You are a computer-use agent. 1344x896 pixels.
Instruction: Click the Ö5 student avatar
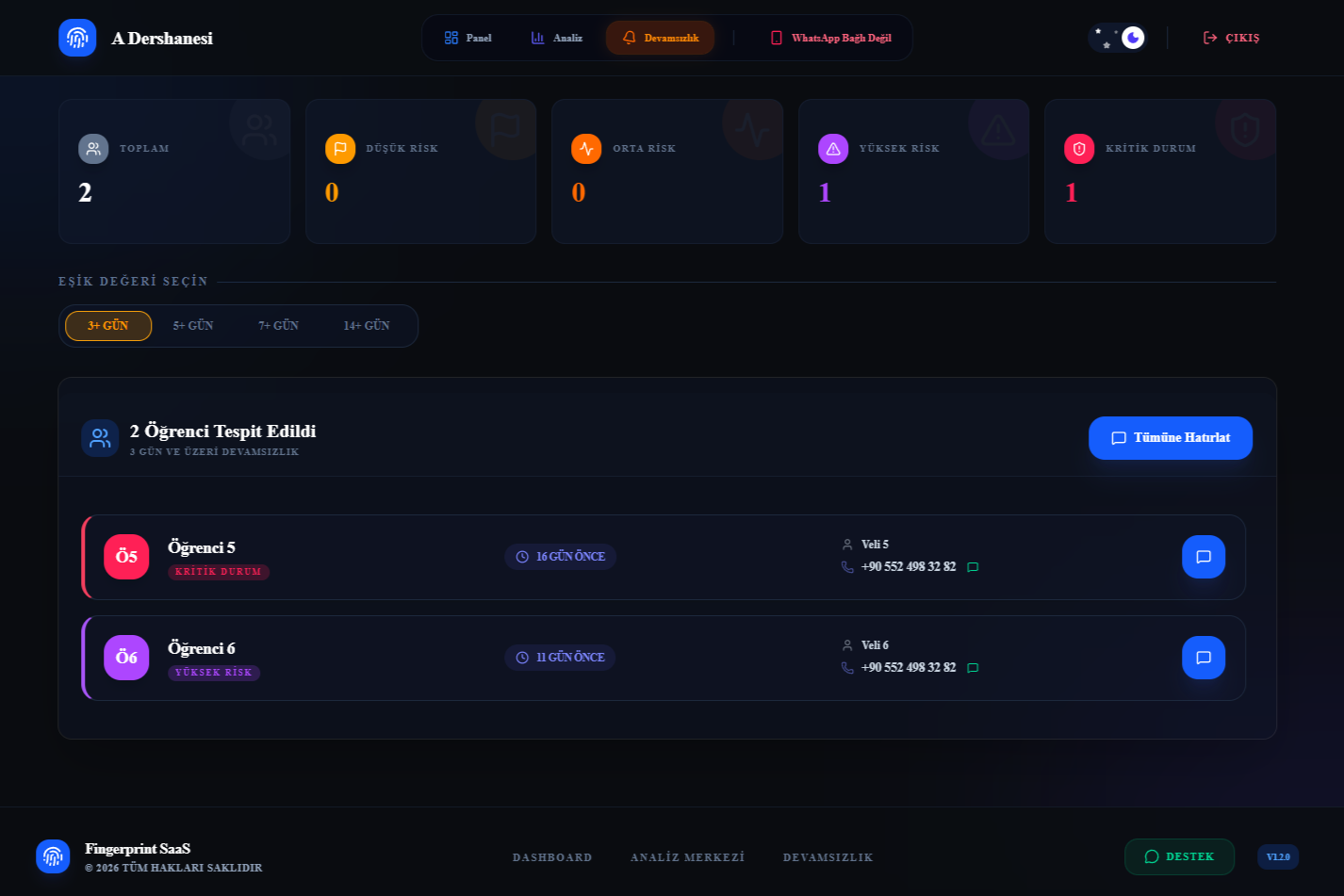[x=126, y=557]
